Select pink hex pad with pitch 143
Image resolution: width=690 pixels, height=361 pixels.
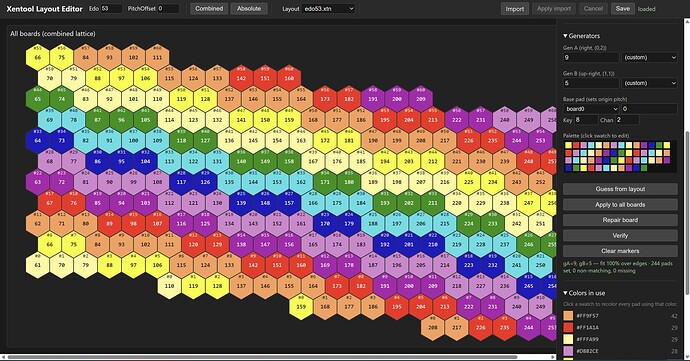(x=253, y=223)
